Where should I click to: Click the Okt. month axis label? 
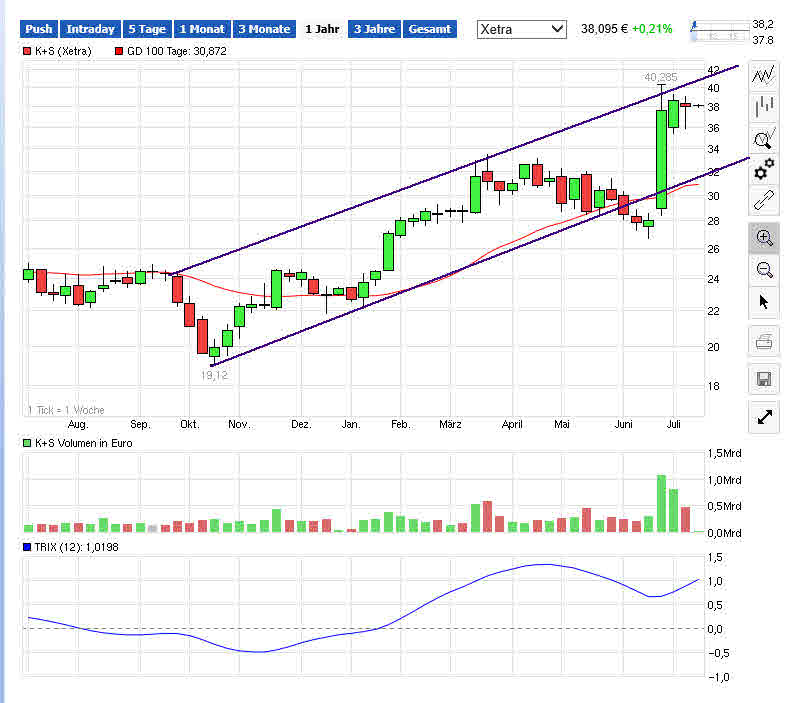click(x=190, y=424)
